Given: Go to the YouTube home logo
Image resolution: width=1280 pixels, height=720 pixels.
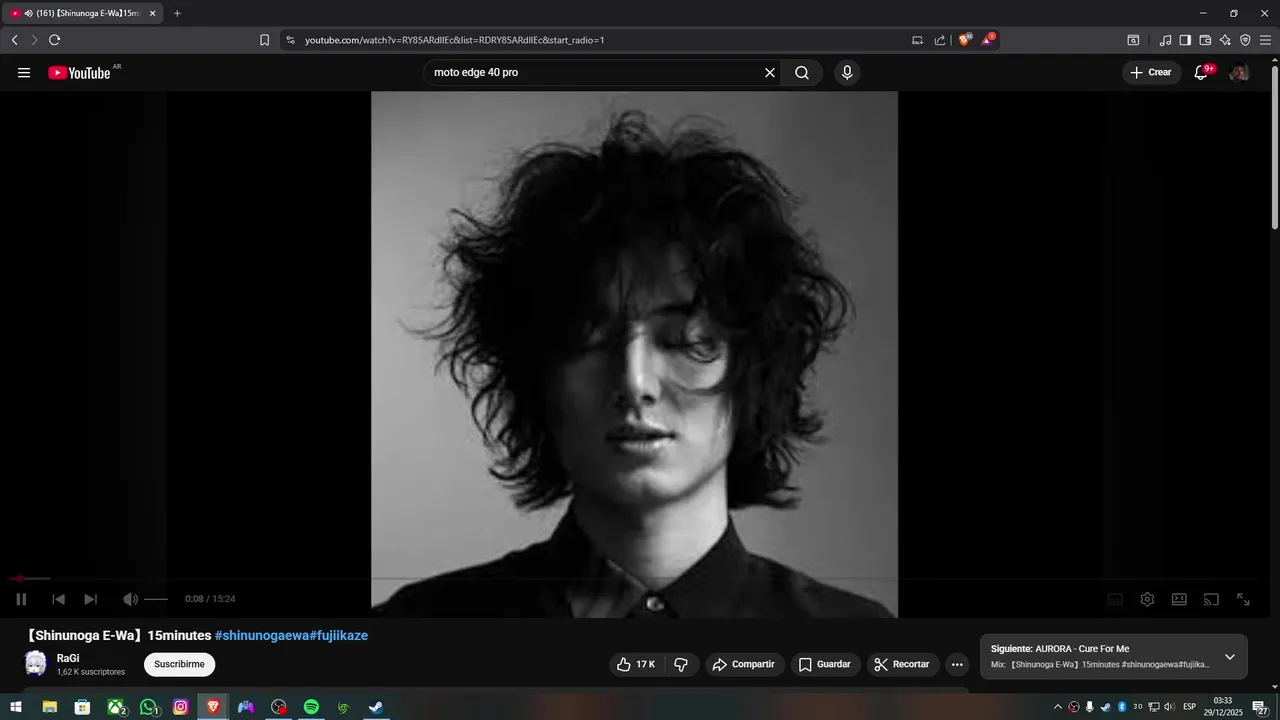Looking at the screenshot, I should [79, 73].
